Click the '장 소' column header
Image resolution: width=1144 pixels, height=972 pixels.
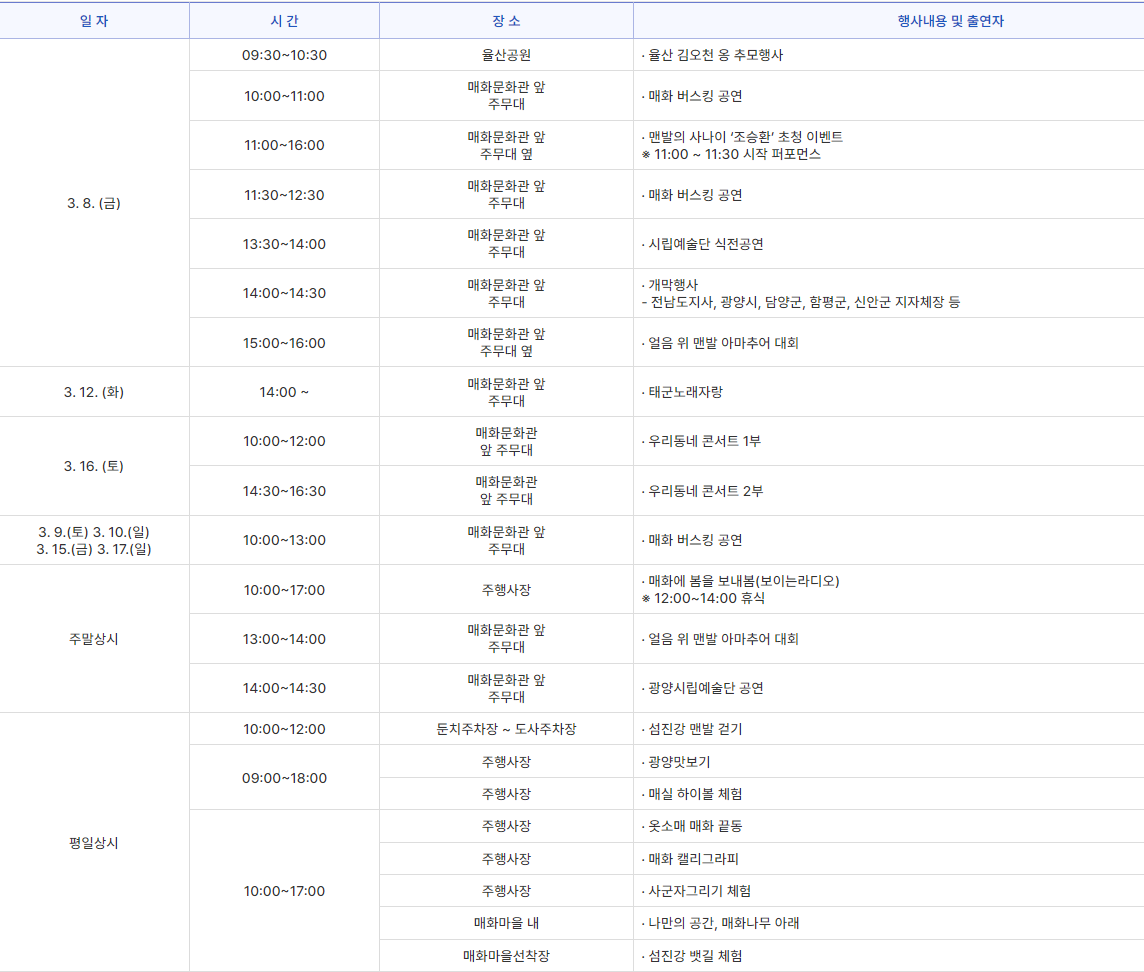[x=506, y=21]
